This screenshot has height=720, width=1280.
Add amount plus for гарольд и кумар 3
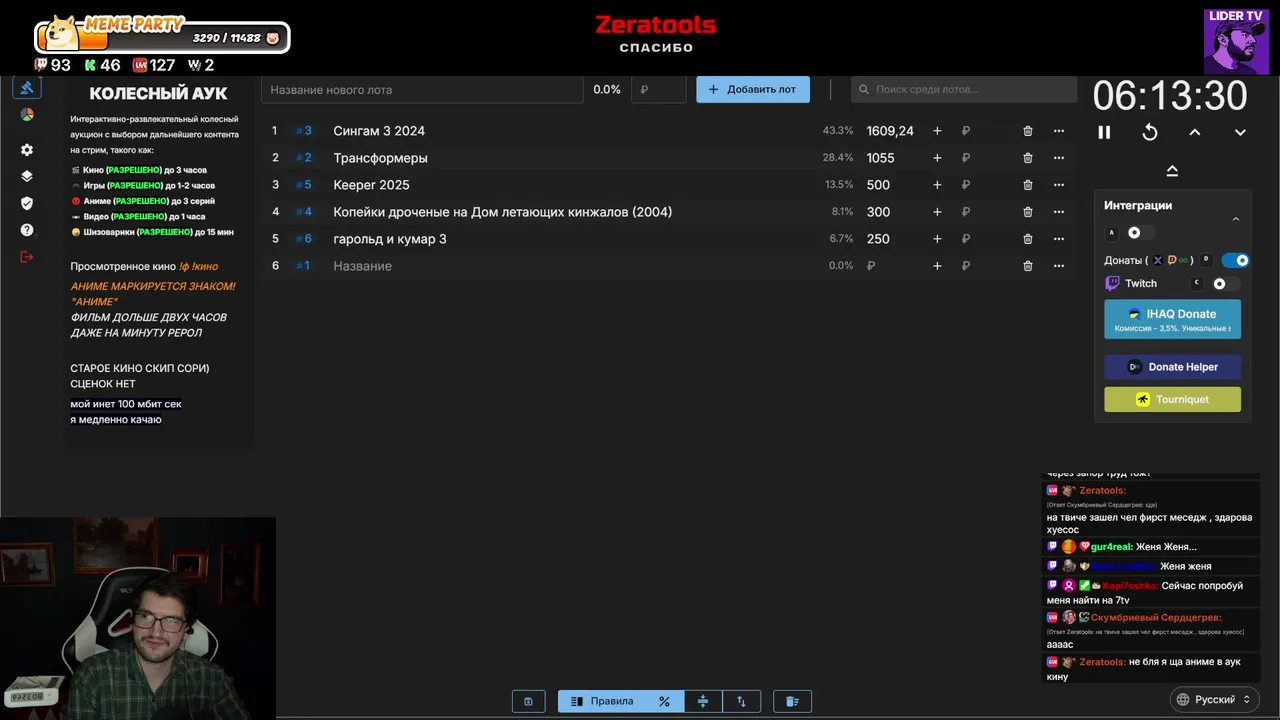click(937, 239)
